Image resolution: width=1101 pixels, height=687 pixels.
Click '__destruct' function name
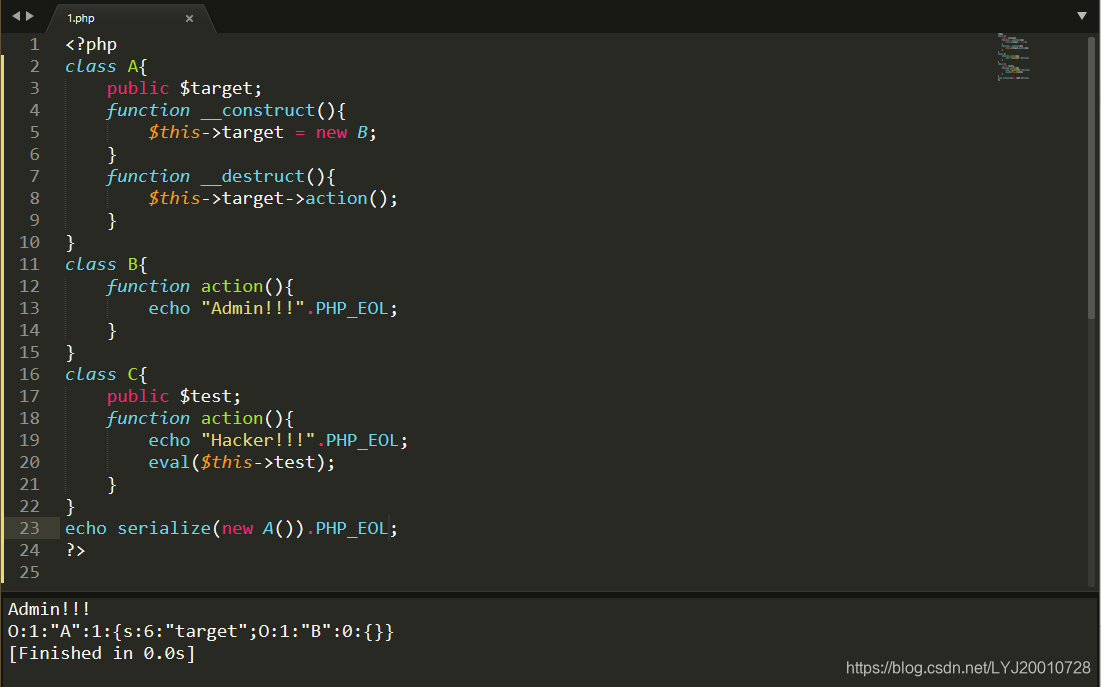(x=253, y=176)
